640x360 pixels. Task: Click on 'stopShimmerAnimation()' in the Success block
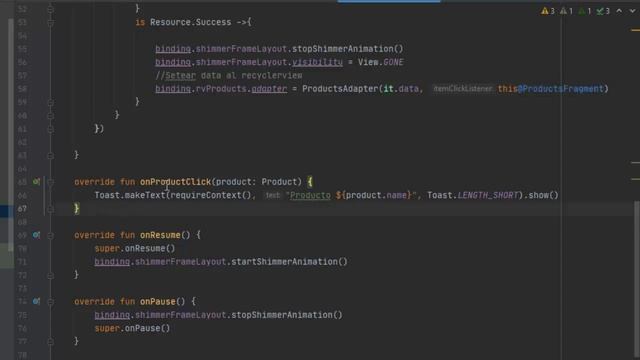347,49
